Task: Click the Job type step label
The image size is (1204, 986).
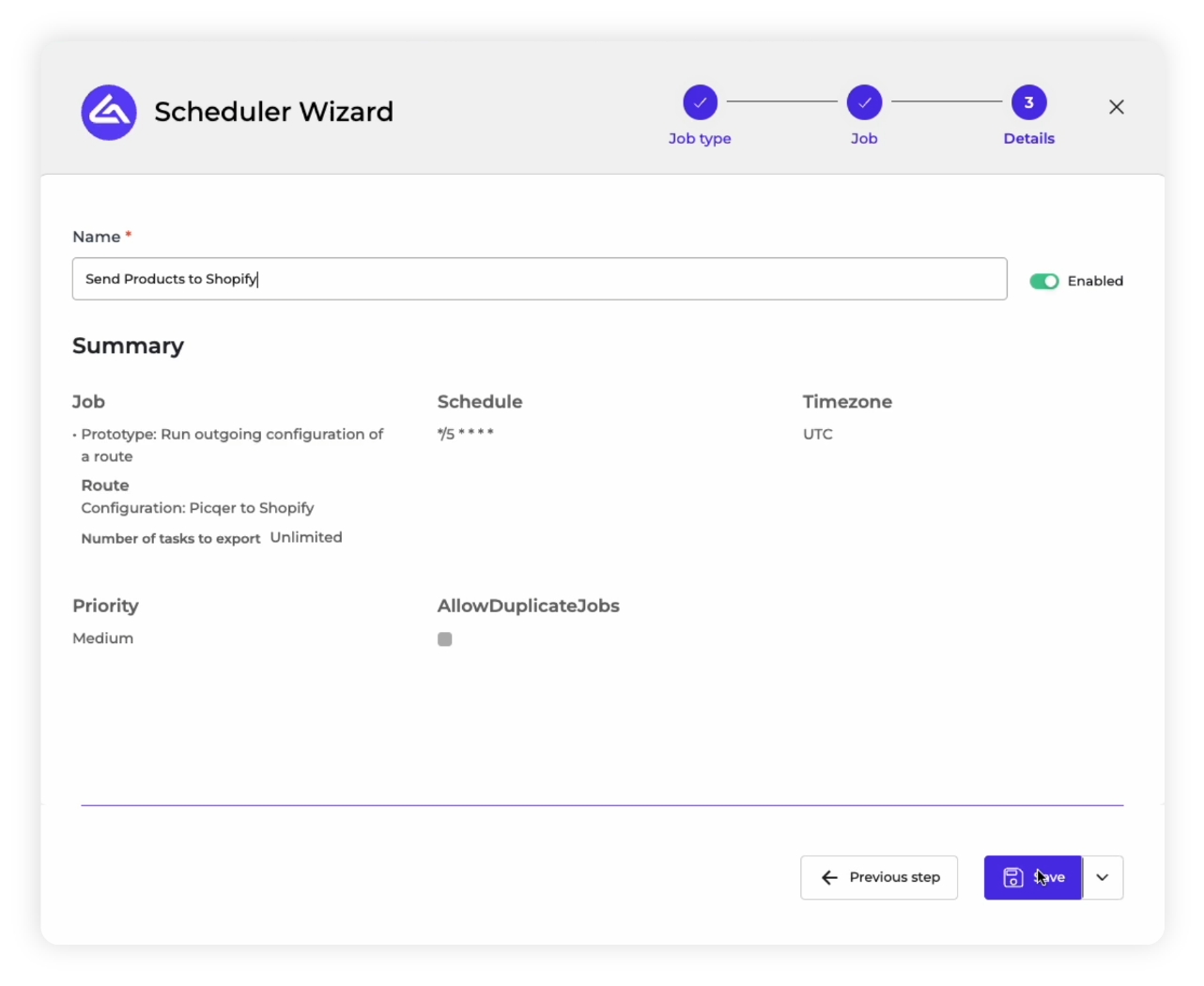Action: [x=700, y=139]
